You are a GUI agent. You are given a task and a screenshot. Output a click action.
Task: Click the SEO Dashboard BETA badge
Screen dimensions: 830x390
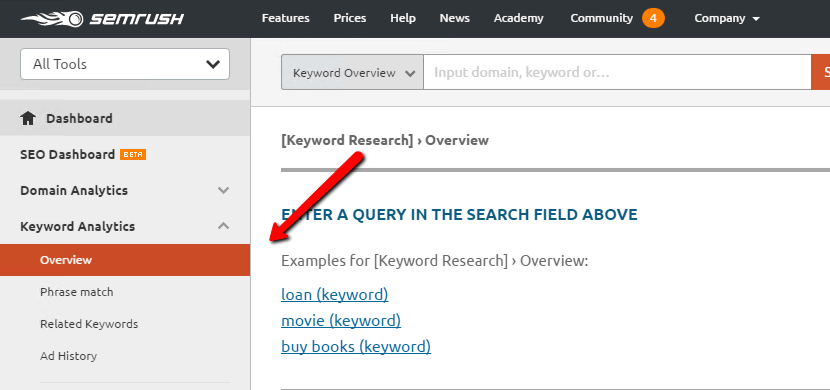(x=133, y=155)
